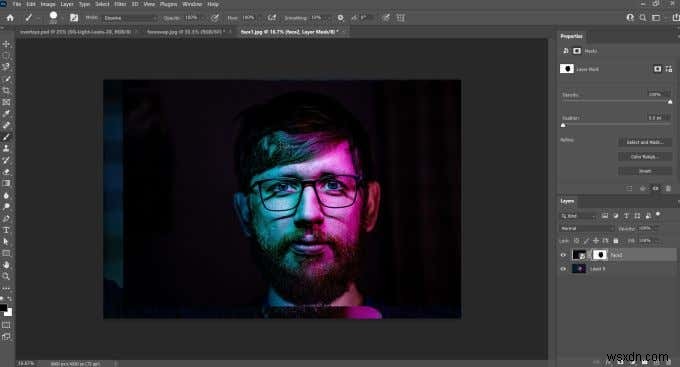Switch to the second document tab

185,32
